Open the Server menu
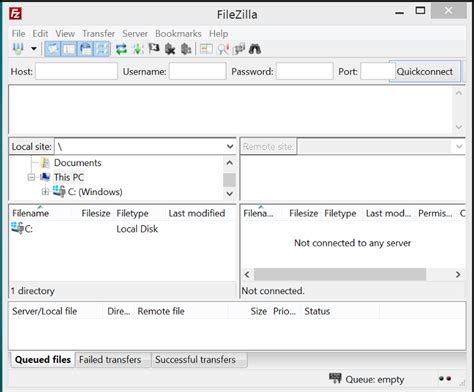Screen dimensions: 474x392 pos(135,34)
